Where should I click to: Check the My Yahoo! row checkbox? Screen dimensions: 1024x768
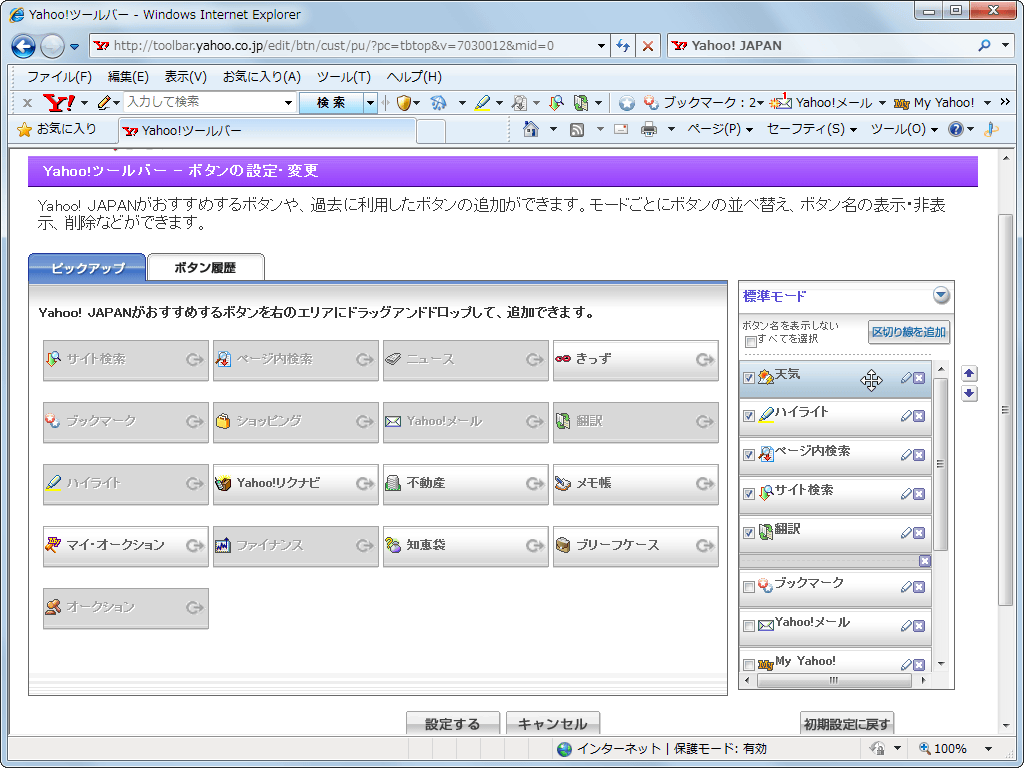pos(749,665)
